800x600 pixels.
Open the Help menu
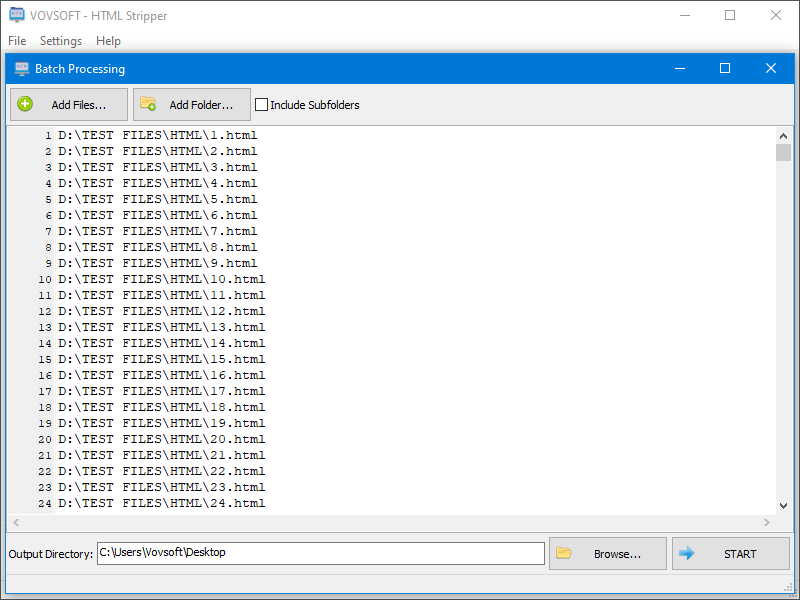click(x=108, y=41)
